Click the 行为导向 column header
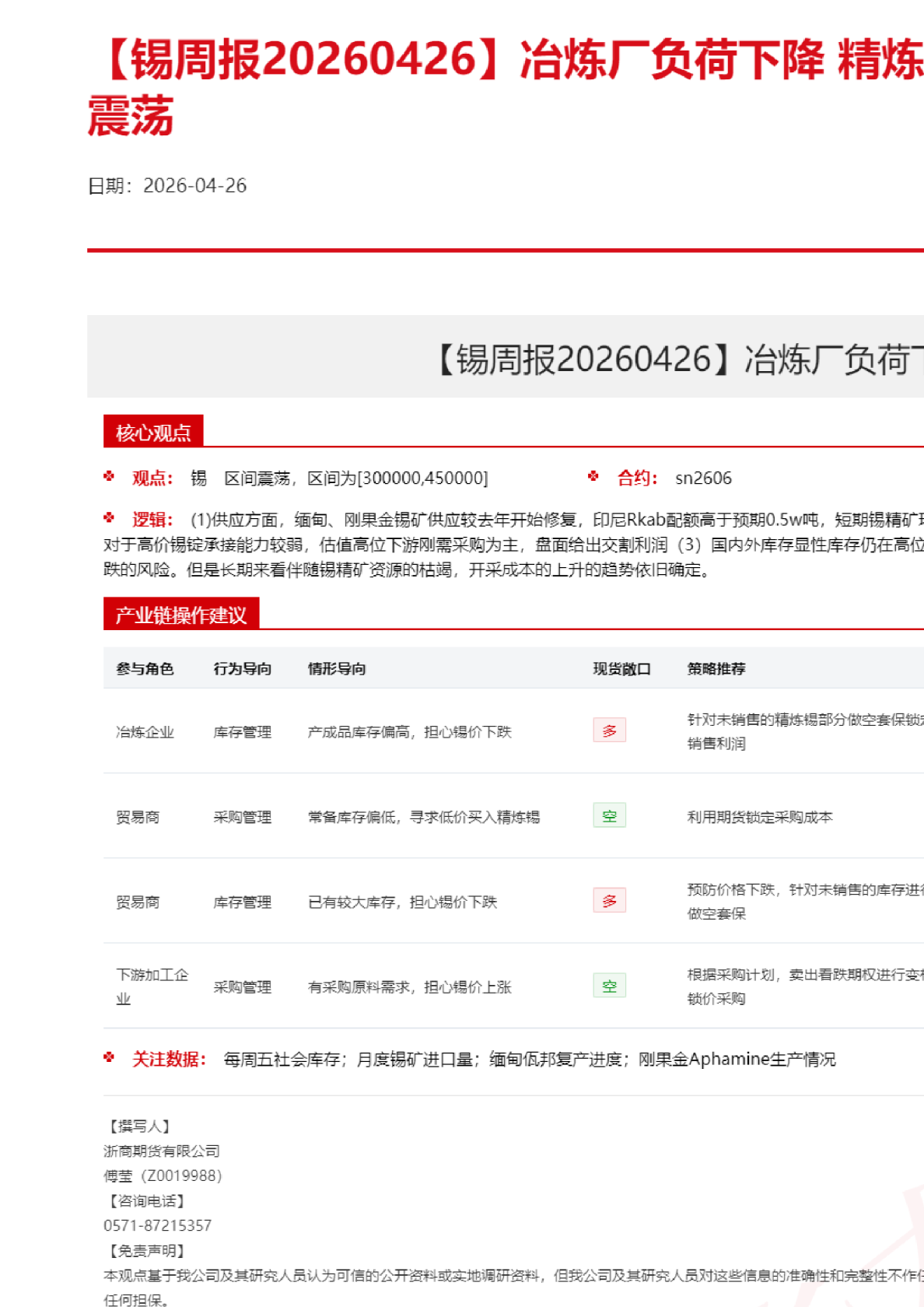Viewport: 924px width, 1307px height. click(x=243, y=669)
